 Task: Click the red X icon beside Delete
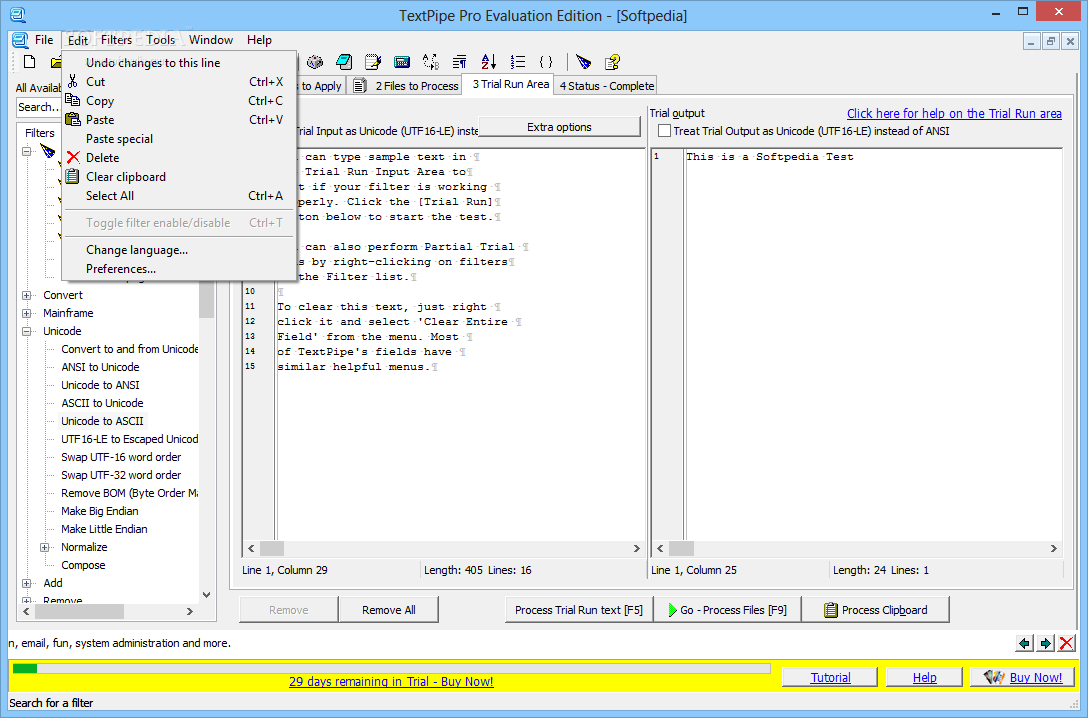pyautogui.click(x=73, y=157)
